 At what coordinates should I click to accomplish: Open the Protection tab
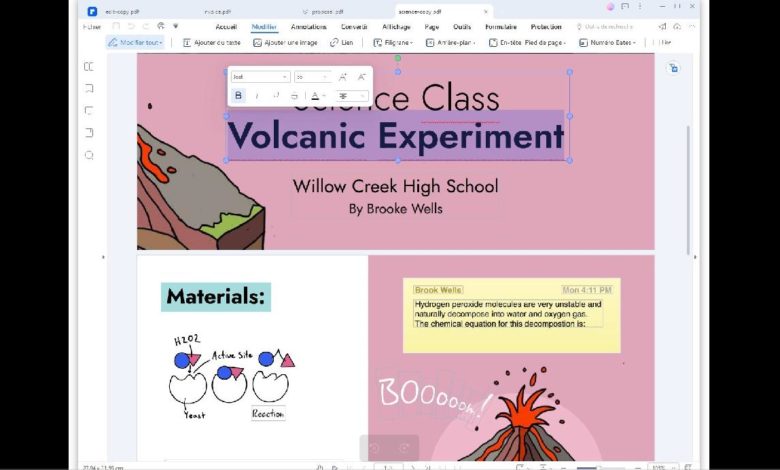coord(546,27)
